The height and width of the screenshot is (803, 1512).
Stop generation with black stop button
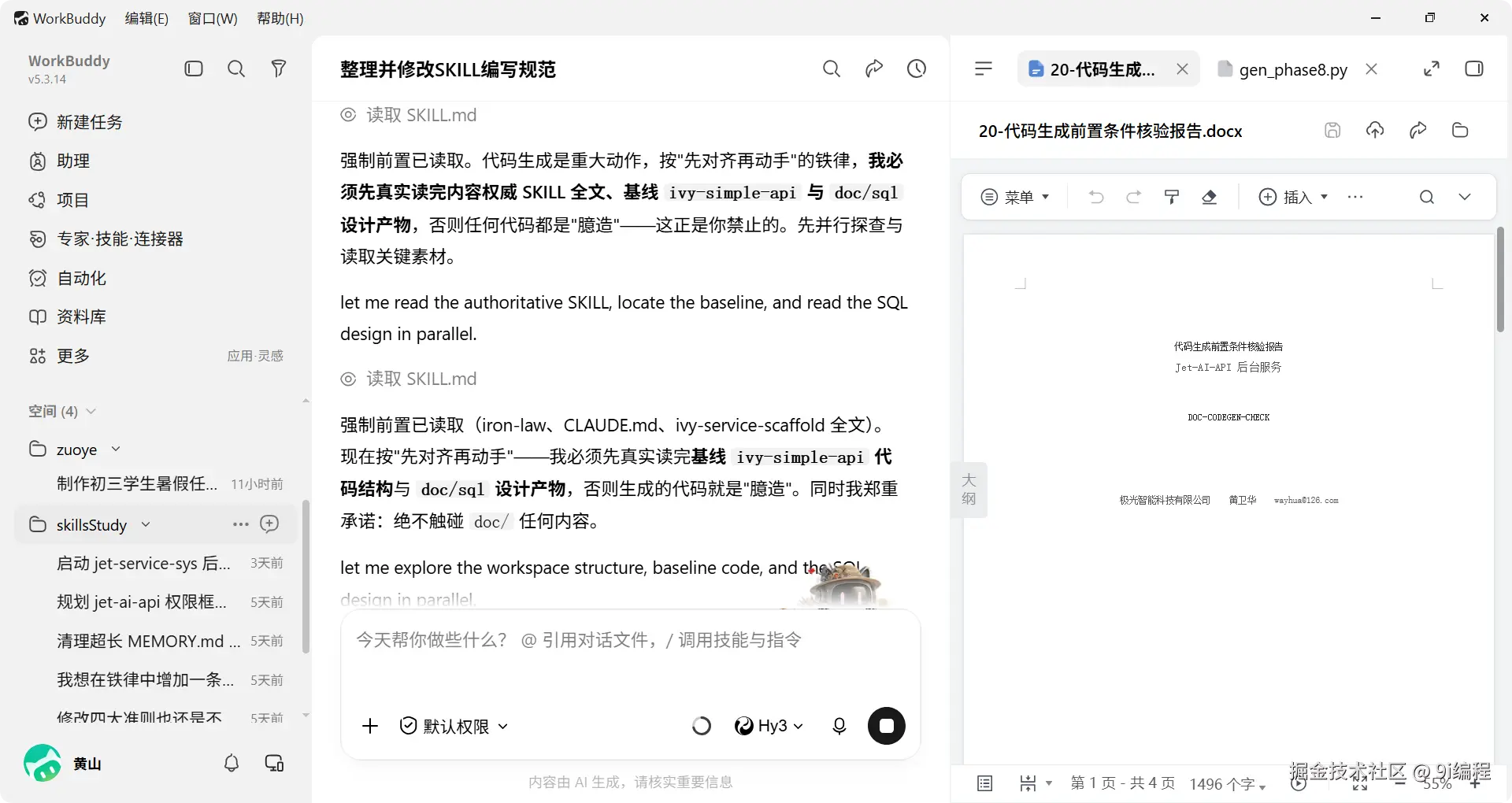[887, 726]
